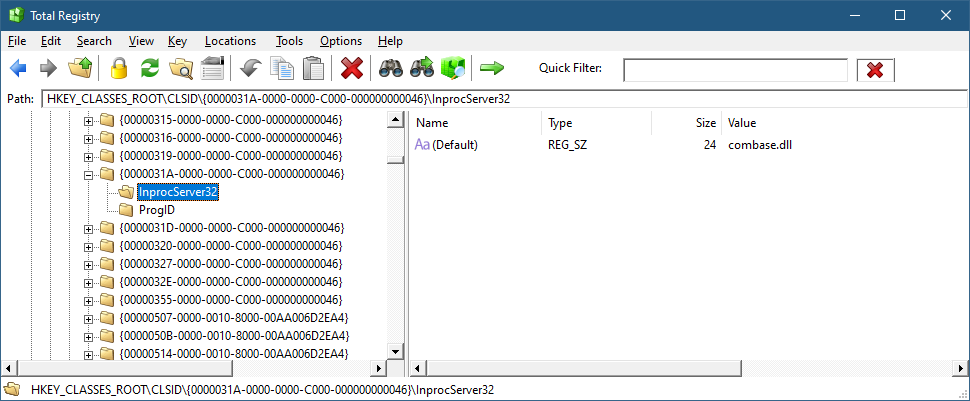Clear the Quick Filter with red X button

(875, 70)
